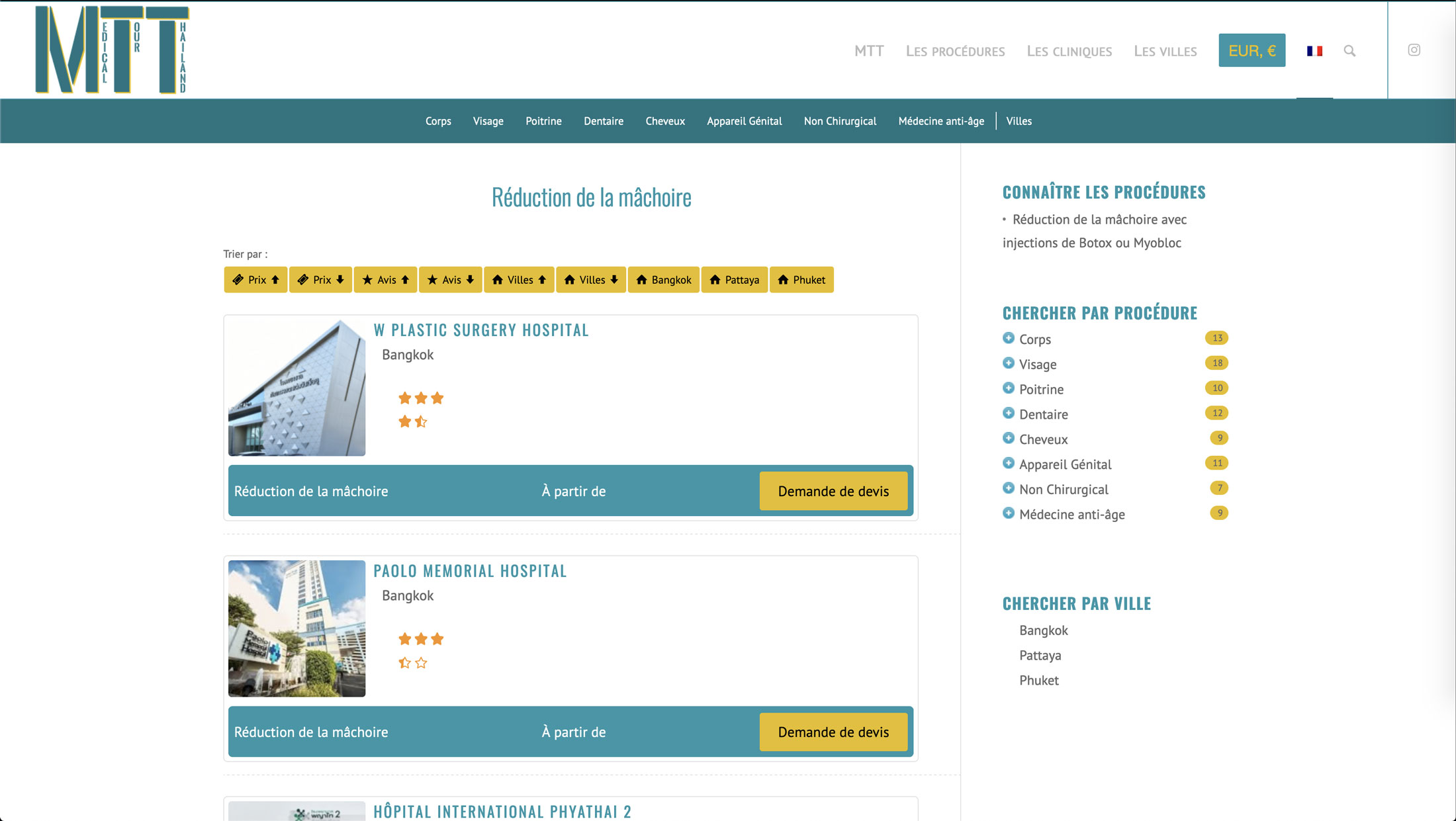Viewport: 1456px width, 821px height.
Task: Open Non Chirurgical category in sidebar
Action: tap(1064, 490)
